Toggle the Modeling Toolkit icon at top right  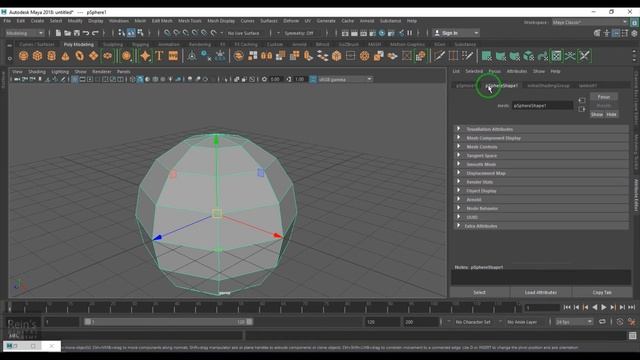(597, 33)
